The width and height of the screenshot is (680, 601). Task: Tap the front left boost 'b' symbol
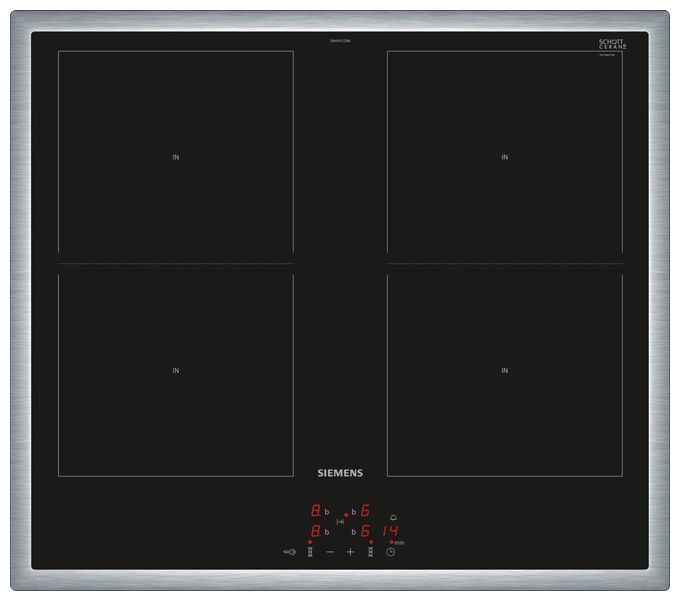(327, 532)
